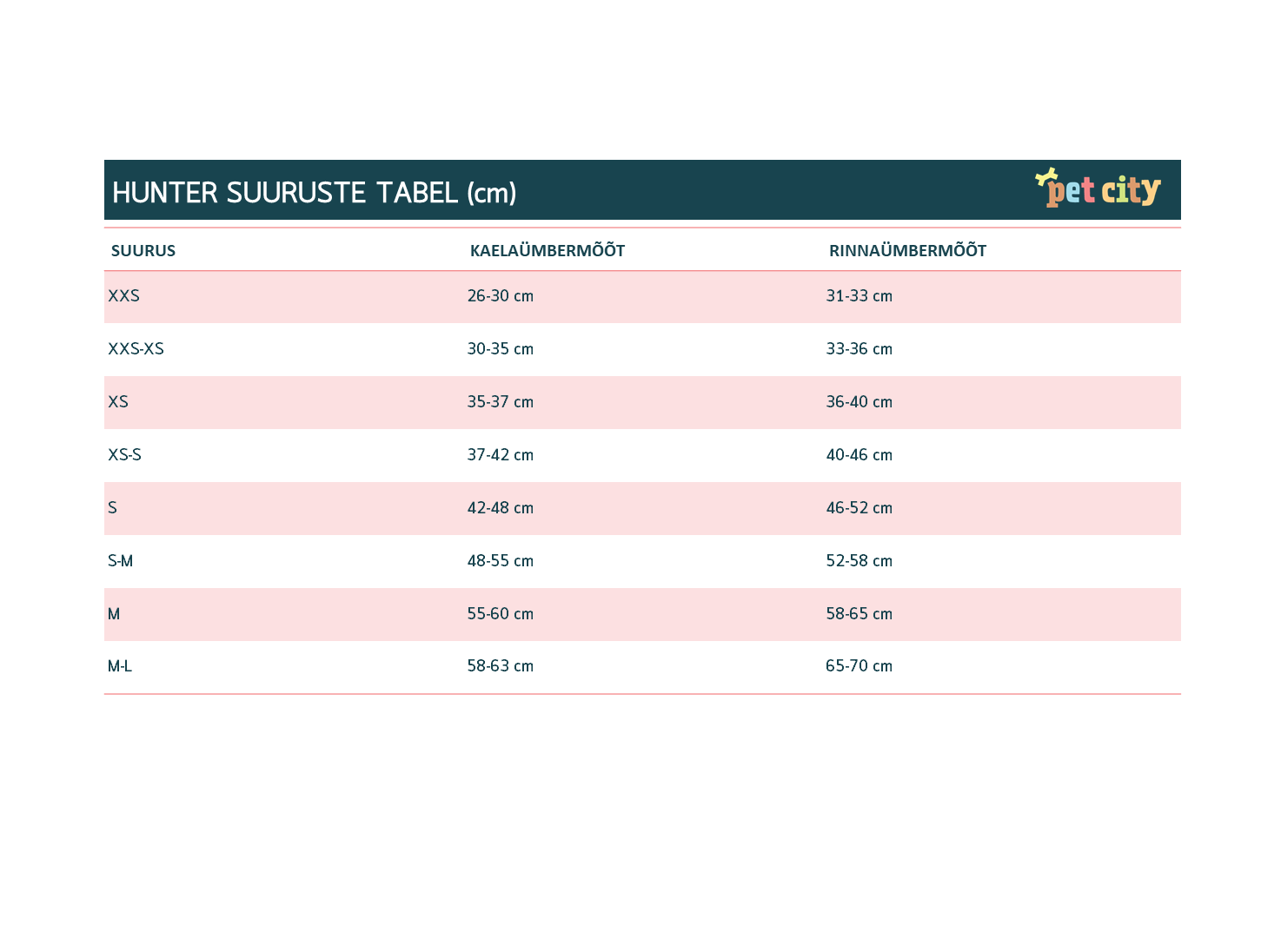
Task: Click the pet city logo
Action: click(1098, 188)
